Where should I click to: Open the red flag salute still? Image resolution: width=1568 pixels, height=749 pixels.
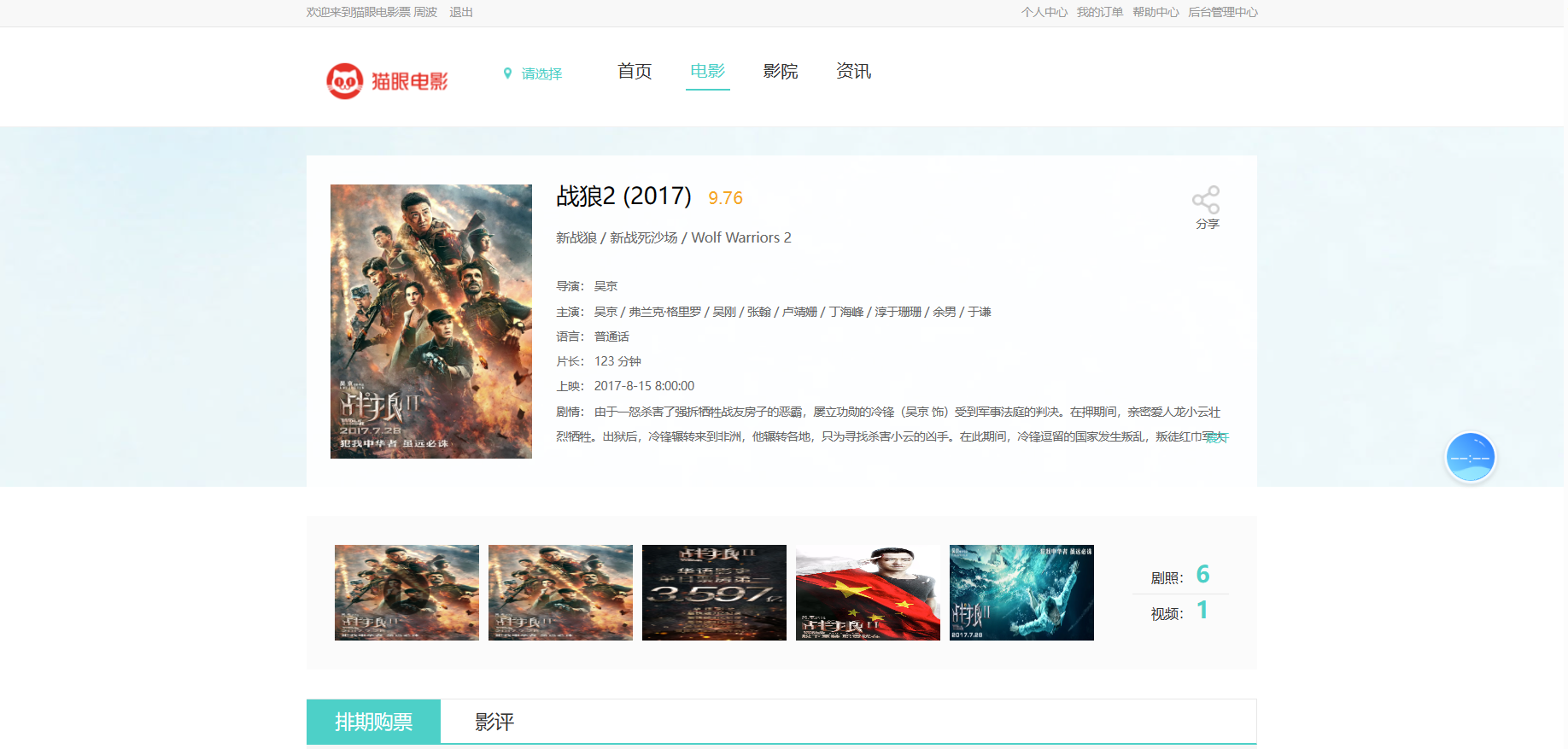pyautogui.click(x=868, y=593)
